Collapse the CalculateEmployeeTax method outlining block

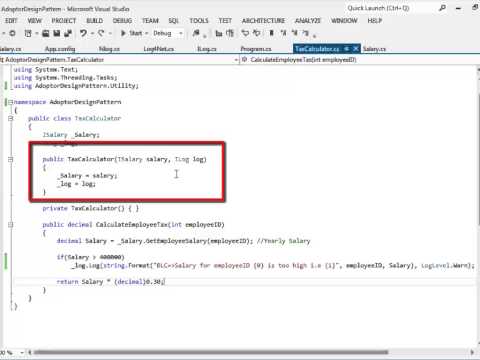(x=10, y=225)
